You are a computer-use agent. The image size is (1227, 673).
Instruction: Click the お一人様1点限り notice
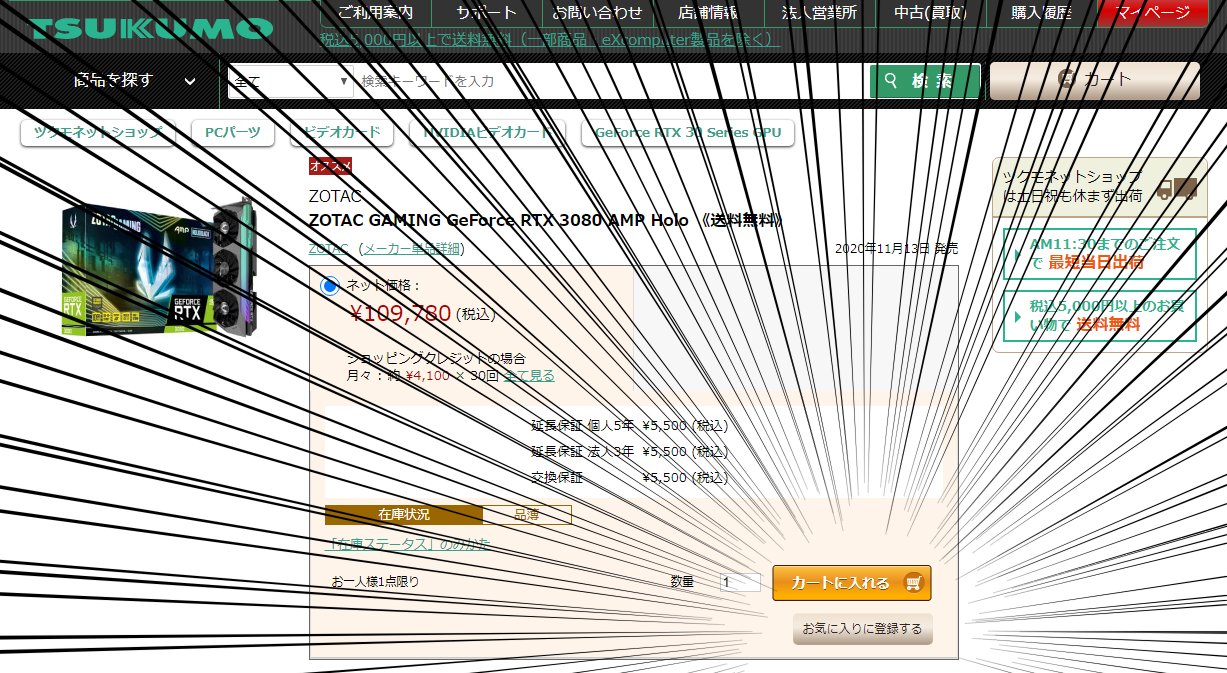pos(375,581)
